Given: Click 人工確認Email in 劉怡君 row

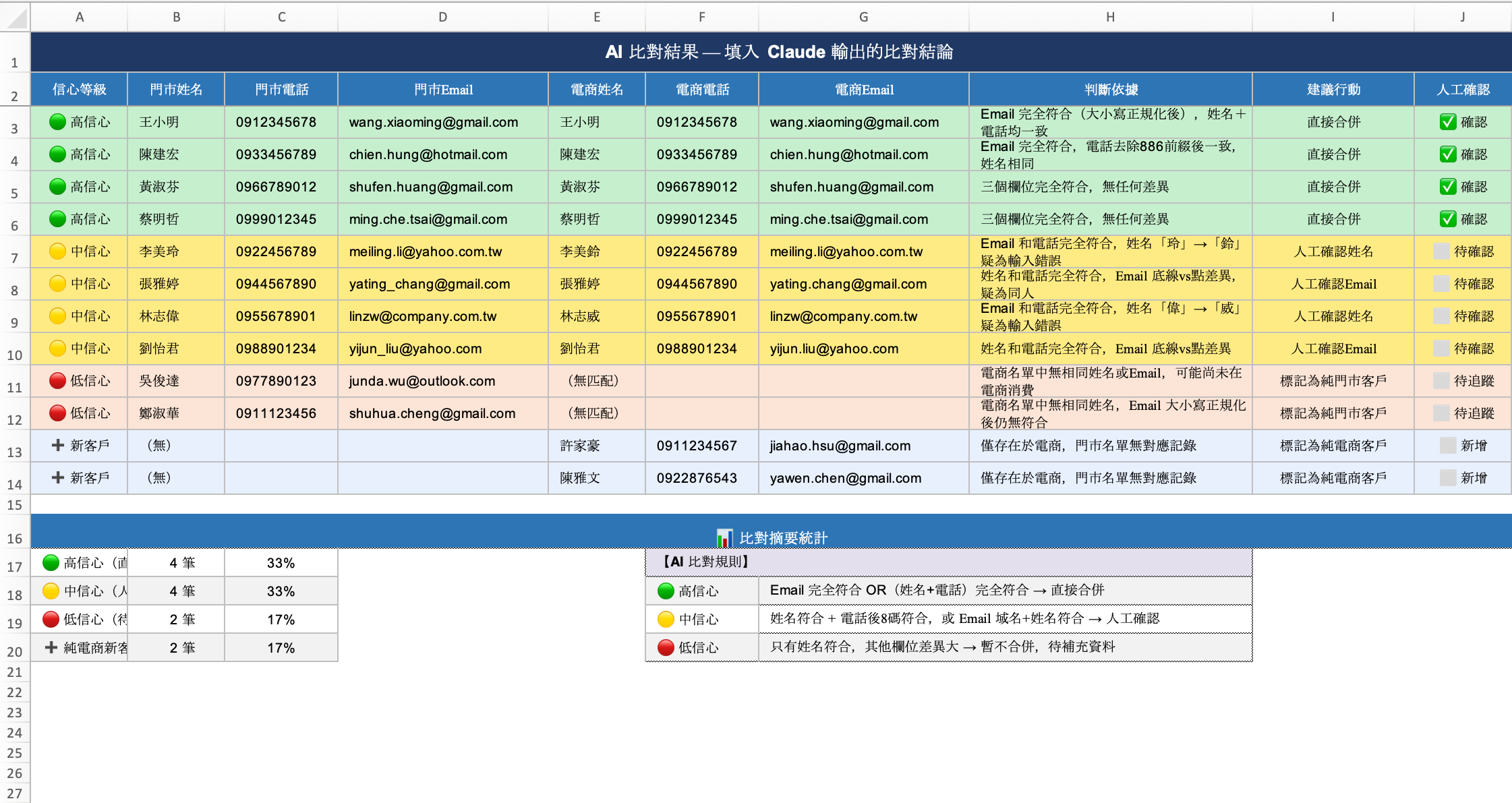Looking at the screenshot, I should [1333, 349].
